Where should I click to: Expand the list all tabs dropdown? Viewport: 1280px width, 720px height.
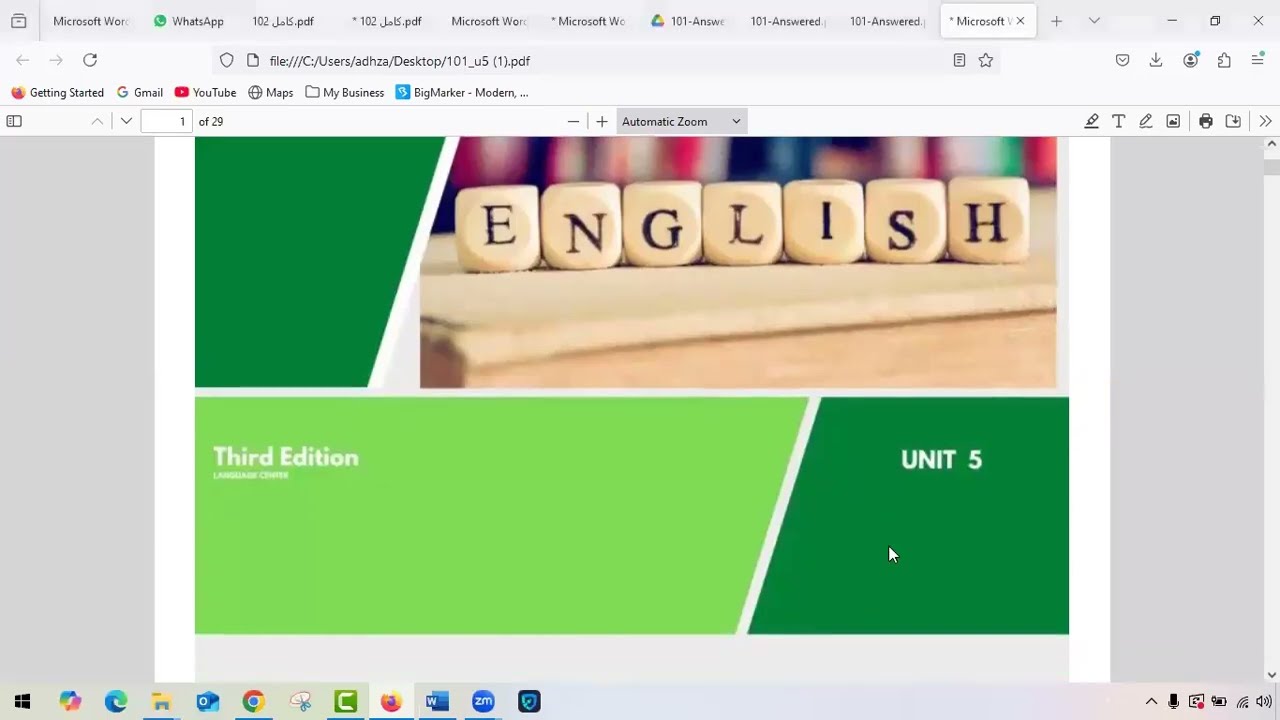pyautogui.click(x=1094, y=21)
